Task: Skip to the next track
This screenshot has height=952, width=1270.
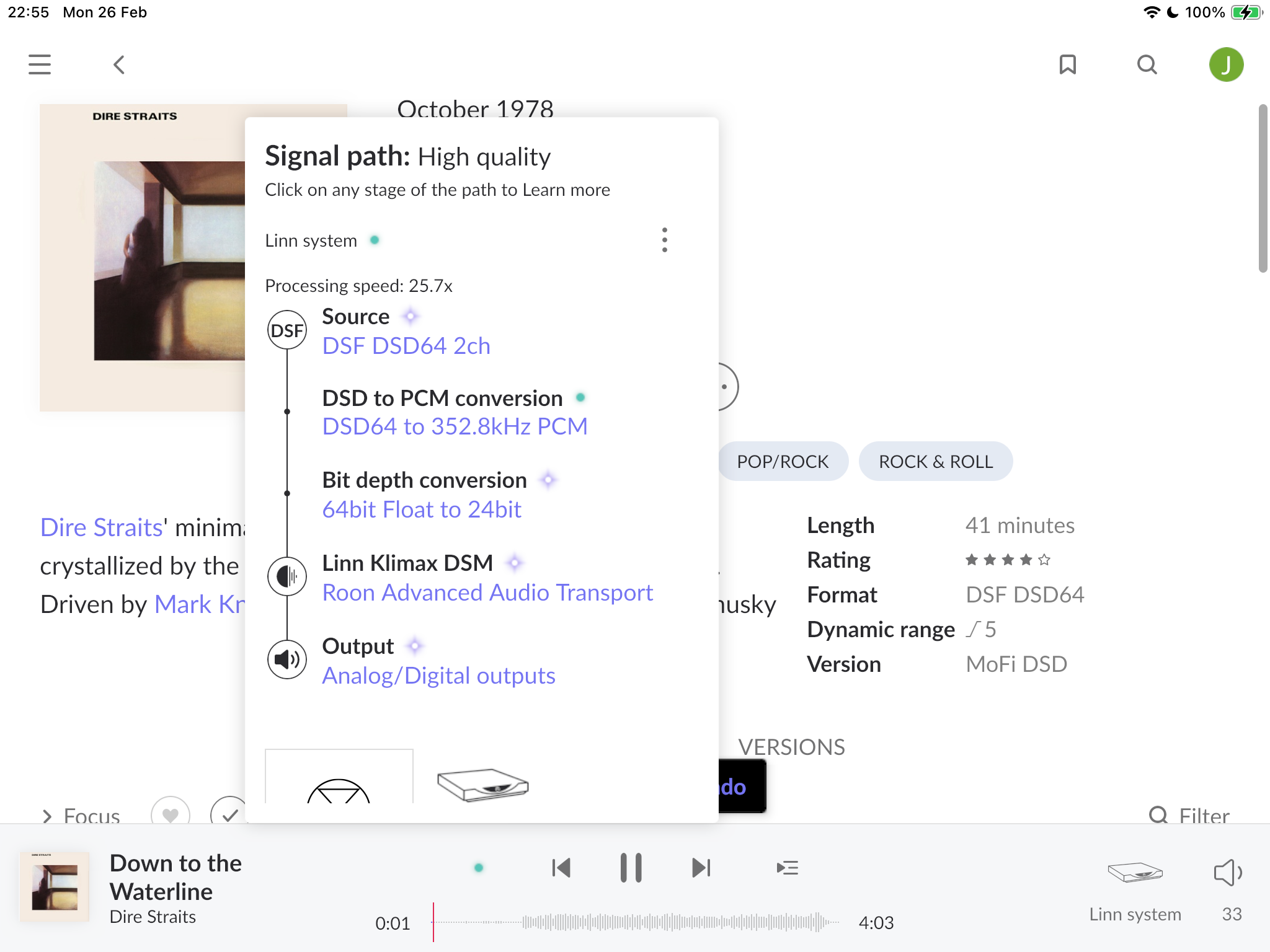Action: click(701, 868)
